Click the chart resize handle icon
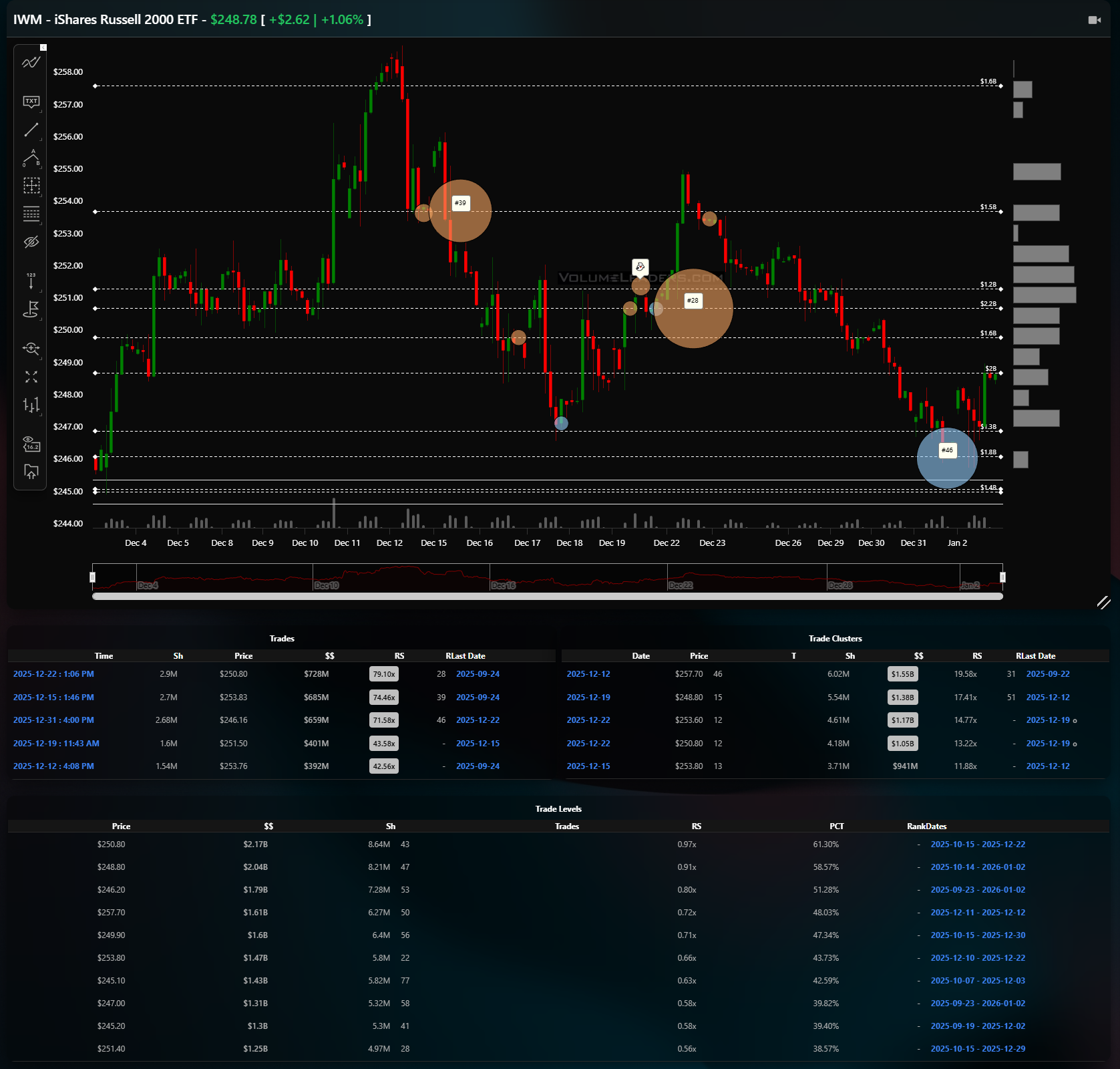This screenshot has height=1069, width=1120. [x=1103, y=603]
